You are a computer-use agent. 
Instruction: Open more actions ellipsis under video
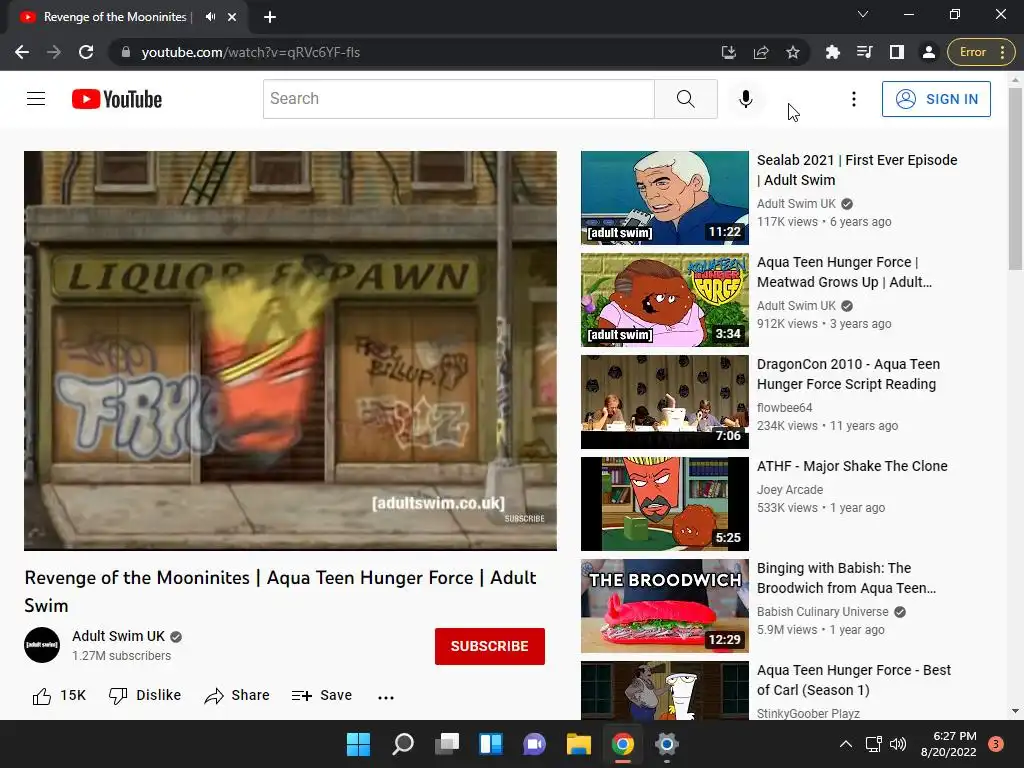pos(386,697)
